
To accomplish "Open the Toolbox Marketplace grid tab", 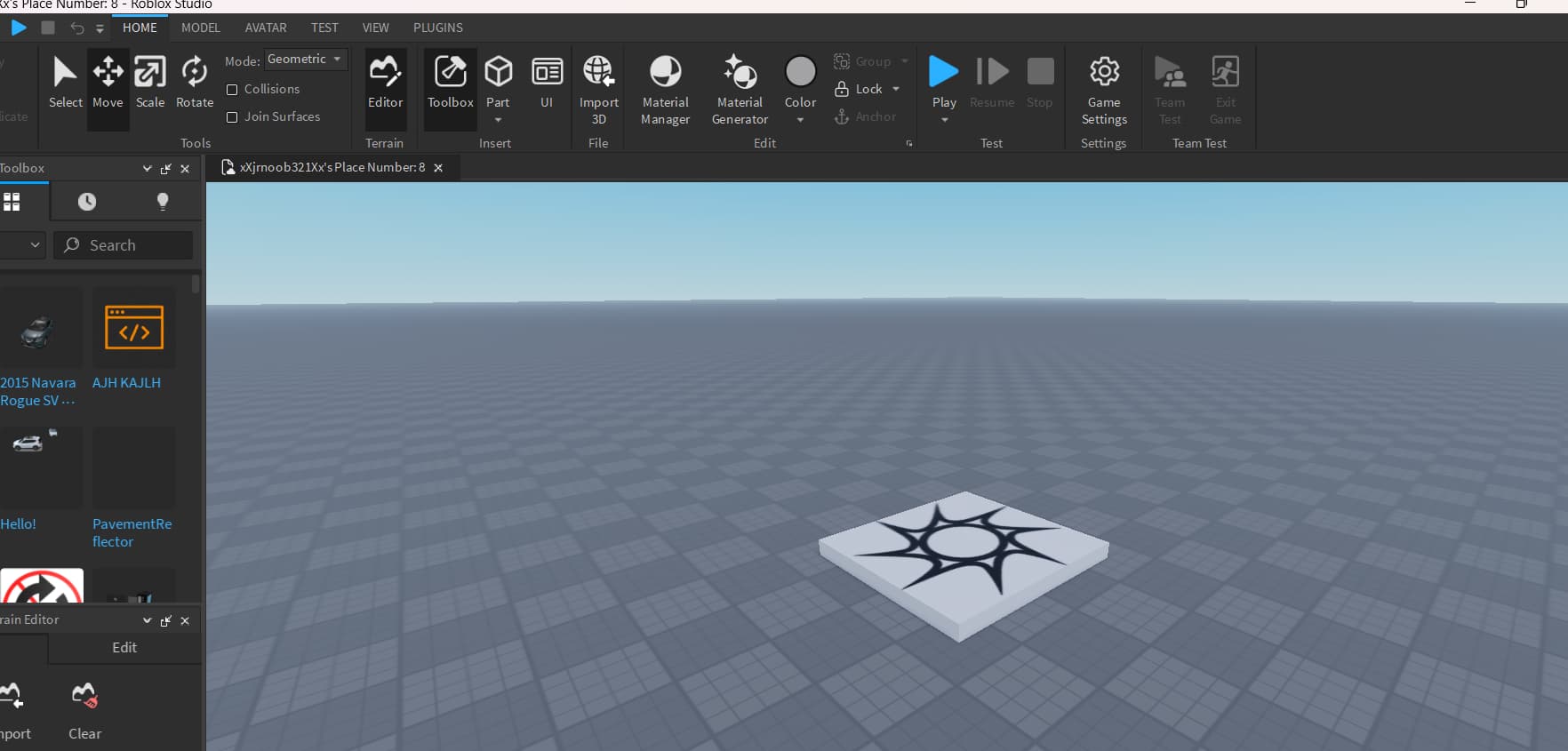I will (x=12, y=202).
